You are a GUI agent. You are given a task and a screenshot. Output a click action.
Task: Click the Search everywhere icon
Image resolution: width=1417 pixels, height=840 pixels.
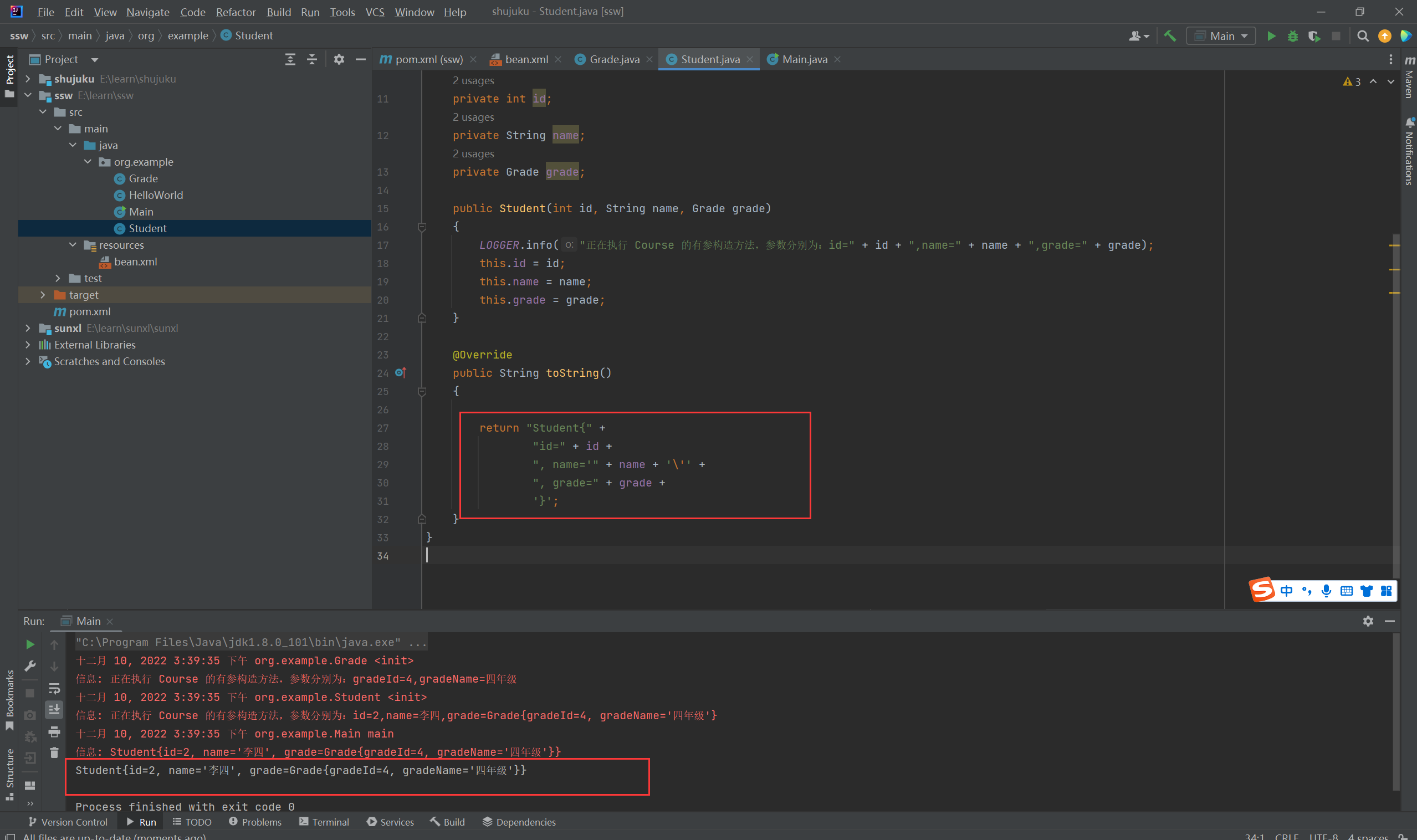point(1363,36)
